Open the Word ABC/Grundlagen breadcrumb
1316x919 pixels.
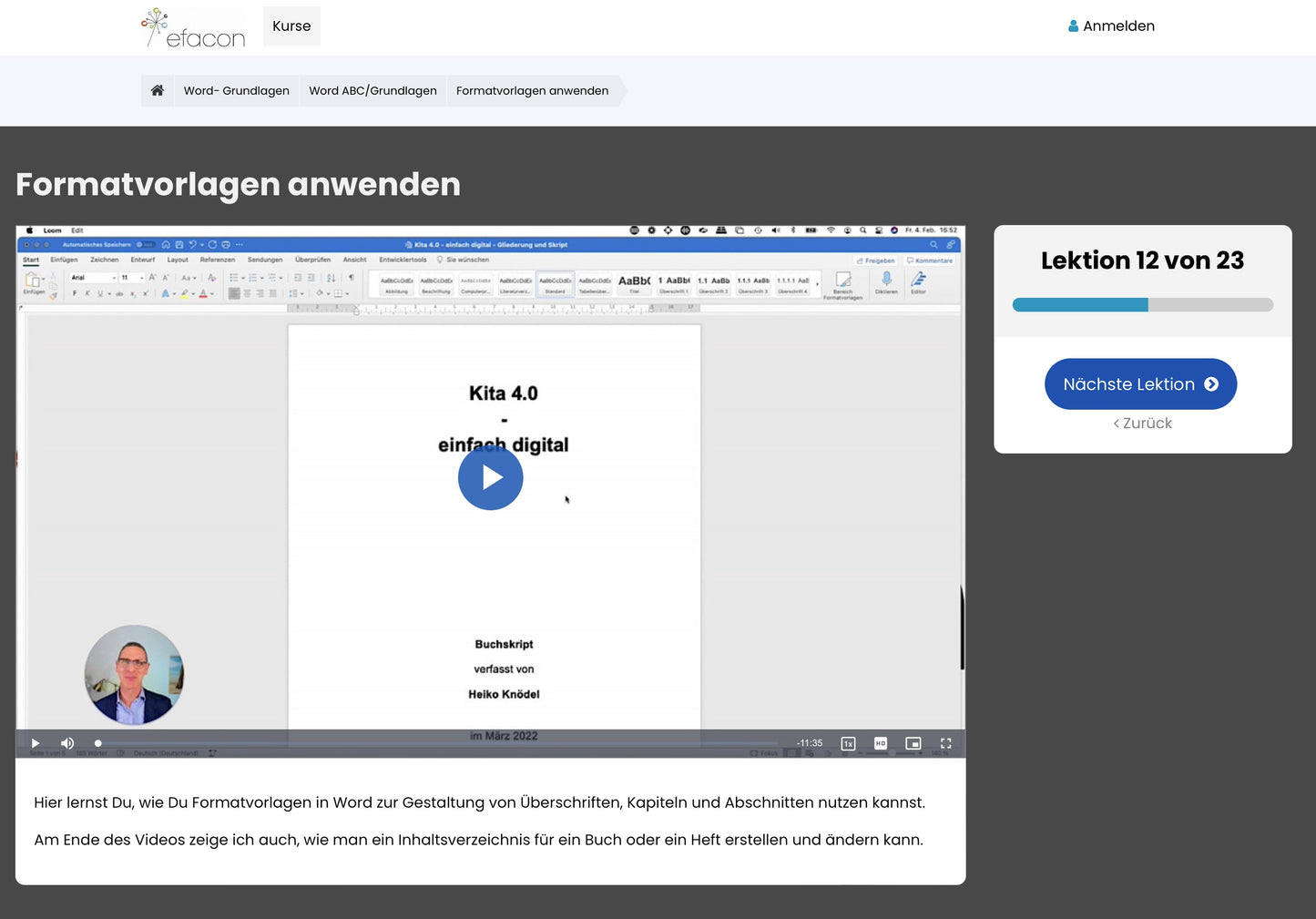372,91
